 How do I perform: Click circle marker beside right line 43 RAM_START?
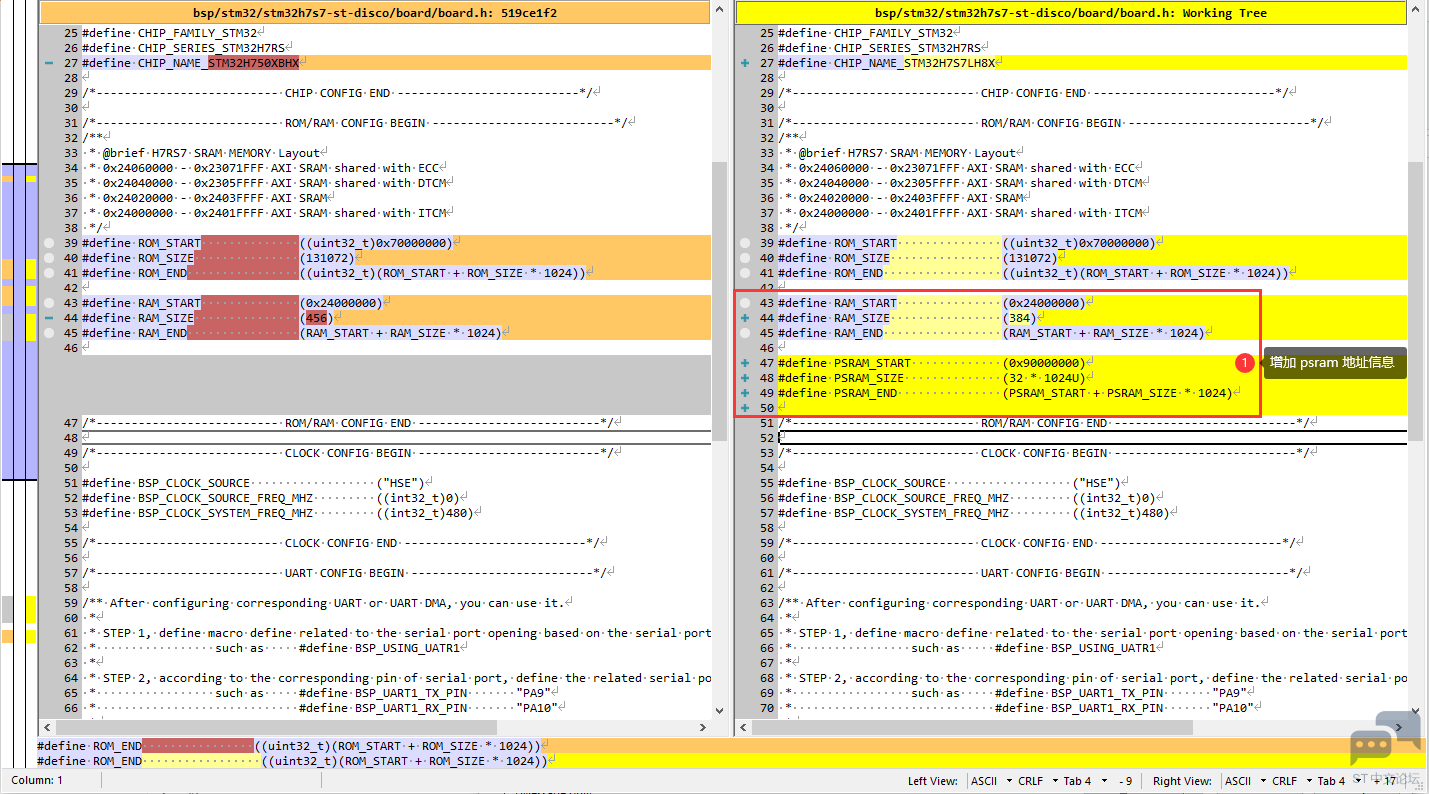744,303
